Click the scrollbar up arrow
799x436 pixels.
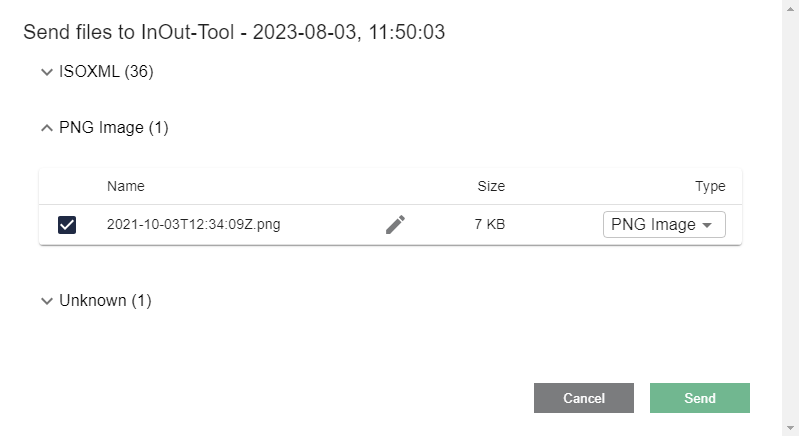790,9
